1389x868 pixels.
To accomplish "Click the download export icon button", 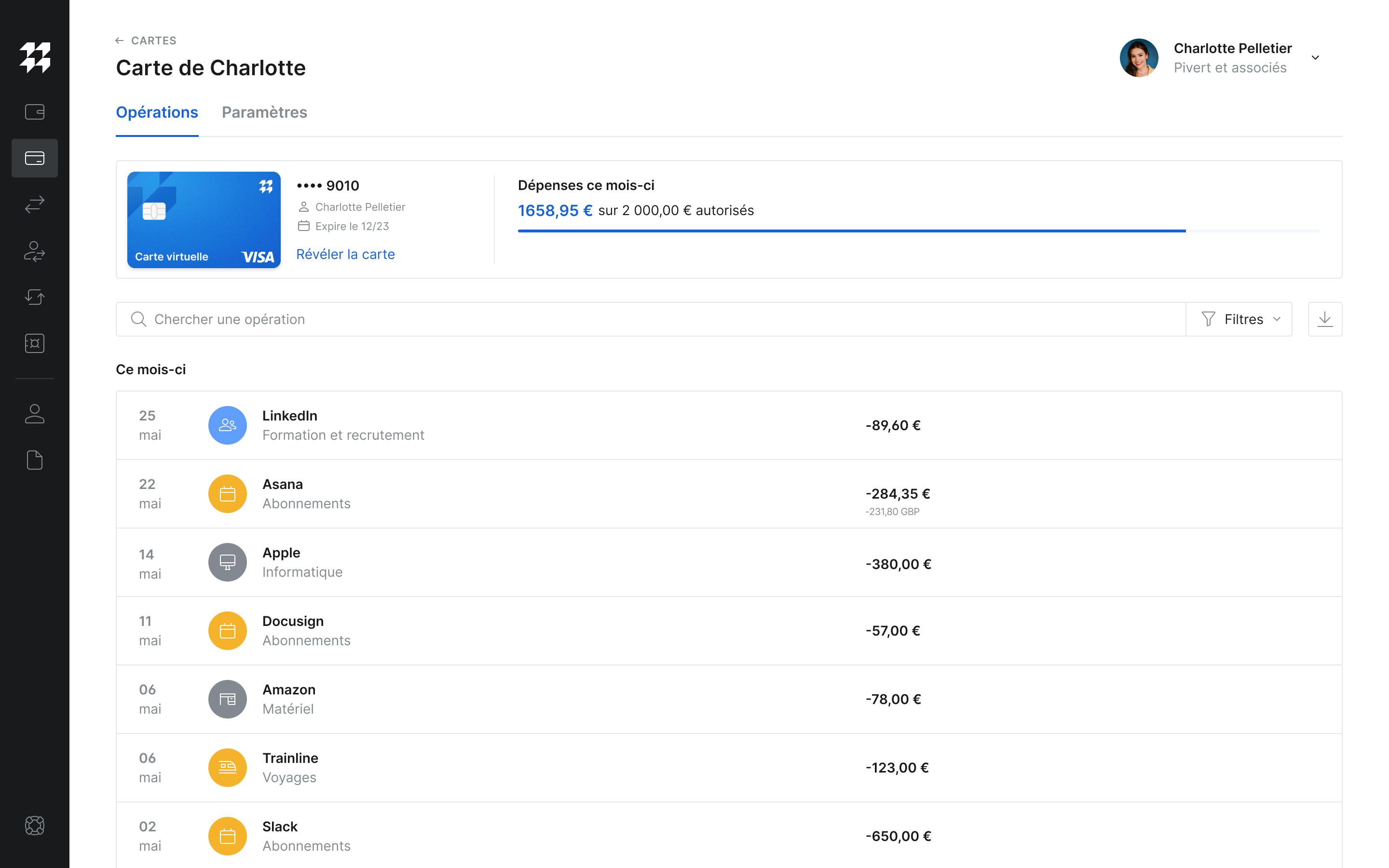I will point(1325,319).
